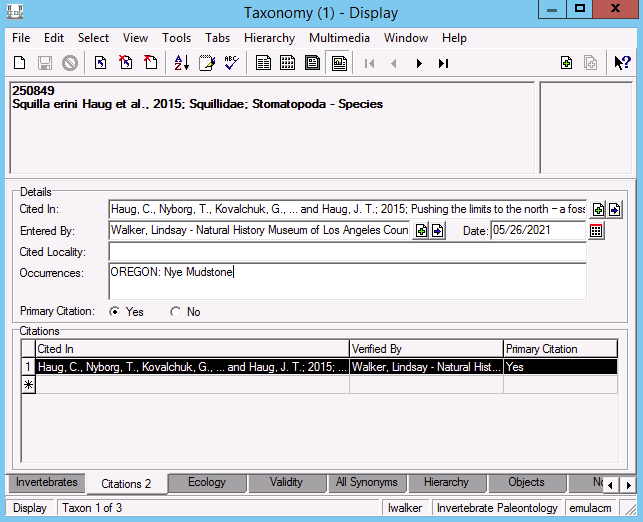
Task: Click Invertebrate Paleontology in status bar
Action: click(x=497, y=508)
